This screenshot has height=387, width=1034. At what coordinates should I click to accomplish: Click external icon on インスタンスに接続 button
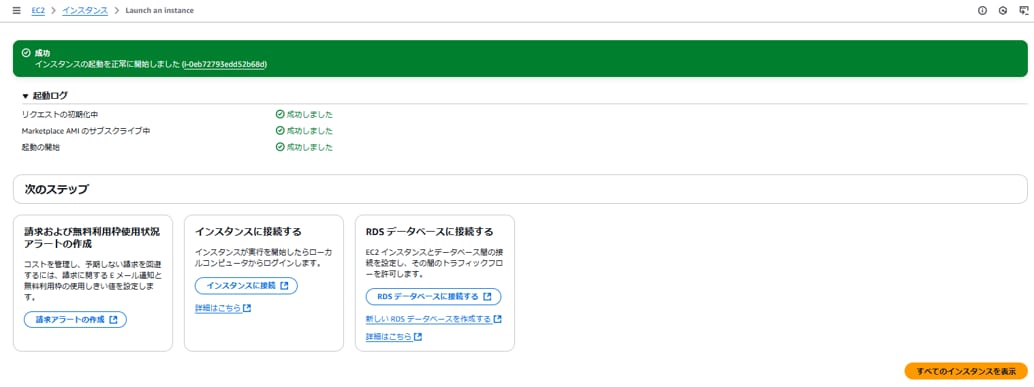click(x=284, y=286)
